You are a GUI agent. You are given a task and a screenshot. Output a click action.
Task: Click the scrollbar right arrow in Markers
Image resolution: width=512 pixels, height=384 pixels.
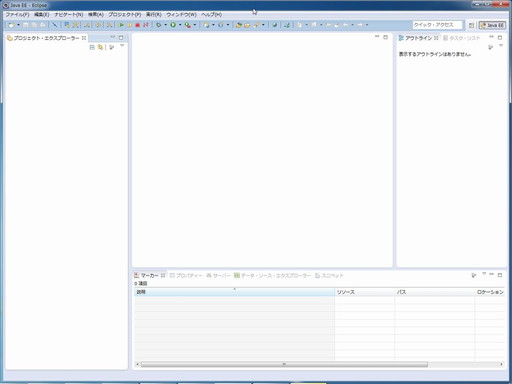click(501, 364)
